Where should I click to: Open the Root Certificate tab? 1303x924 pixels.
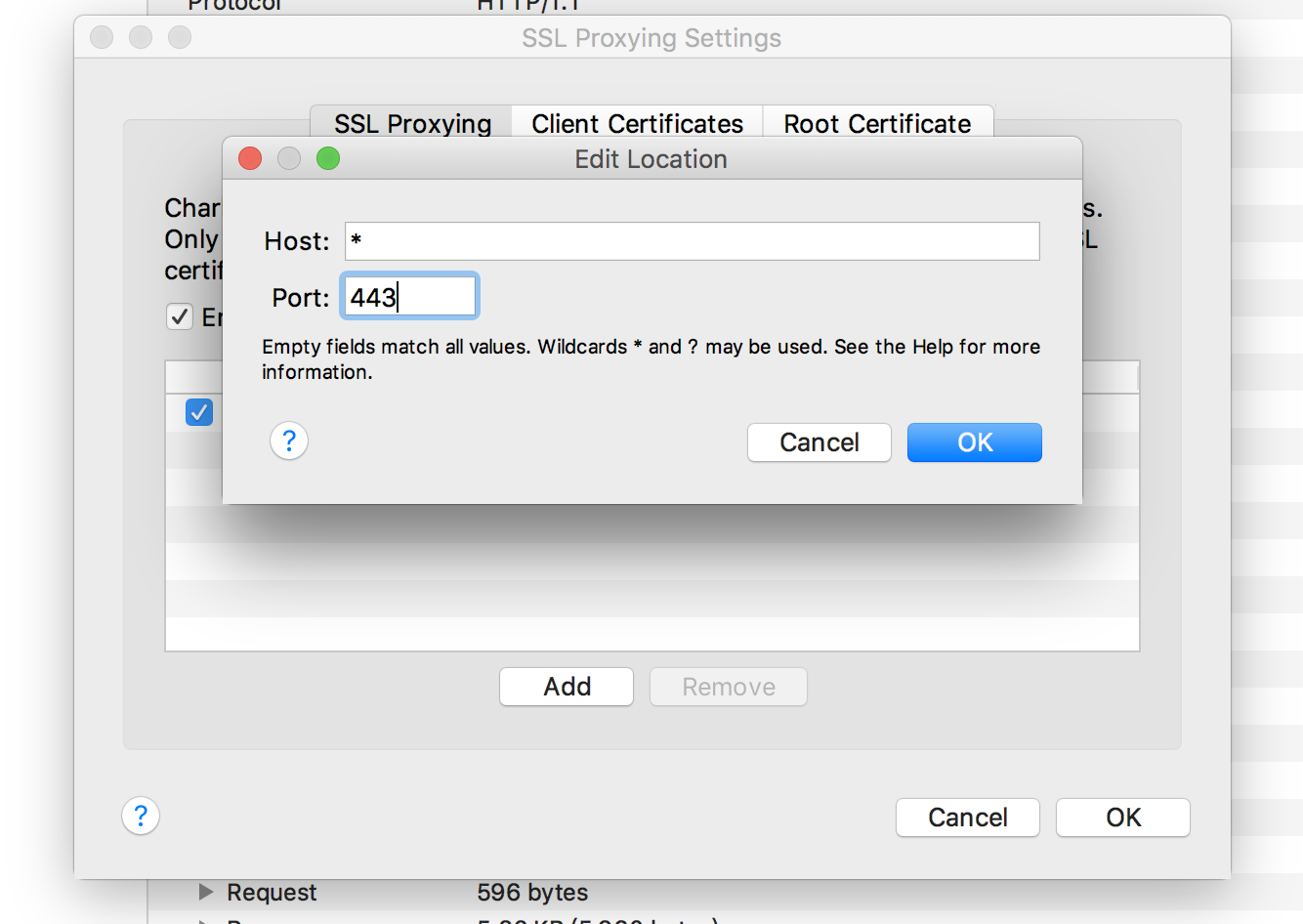point(877,123)
